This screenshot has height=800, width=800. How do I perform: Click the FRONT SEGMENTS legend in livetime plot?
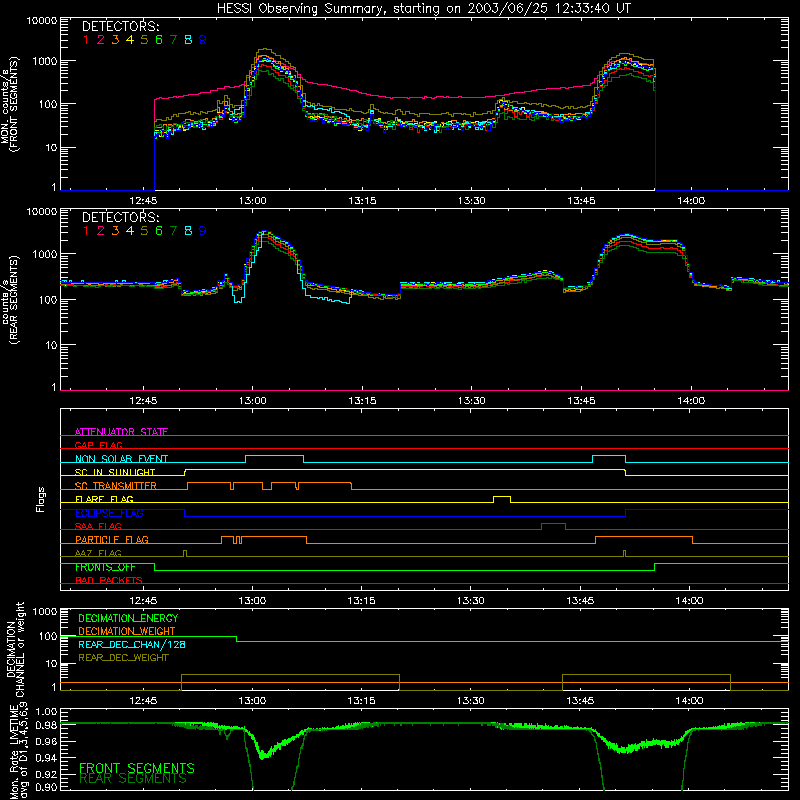[137, 768]
